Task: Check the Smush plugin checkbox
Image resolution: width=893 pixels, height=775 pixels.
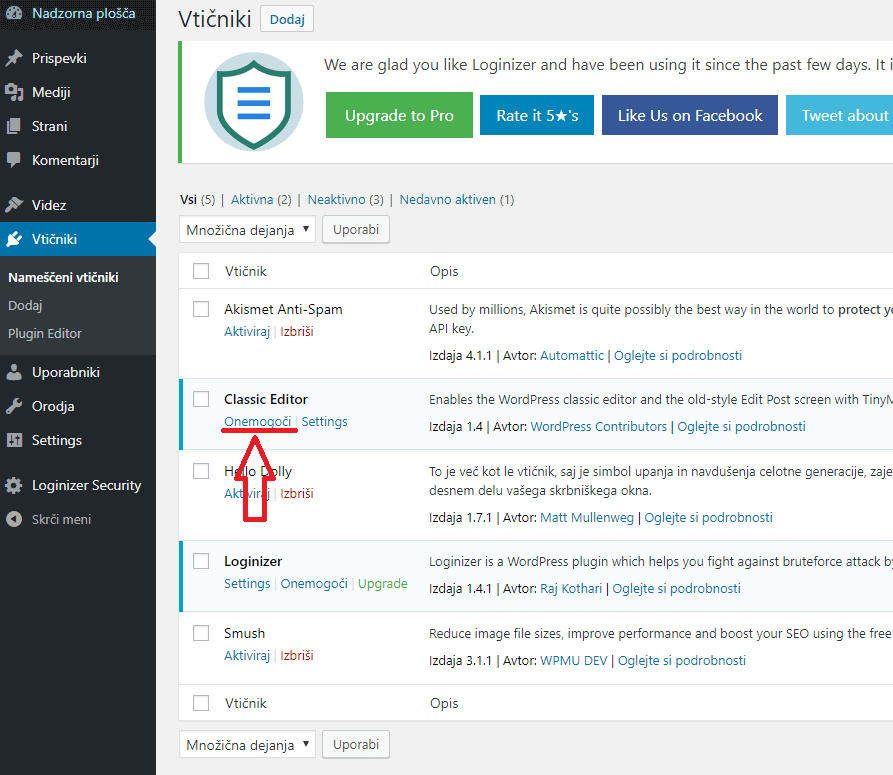Action: coord(201,633)
